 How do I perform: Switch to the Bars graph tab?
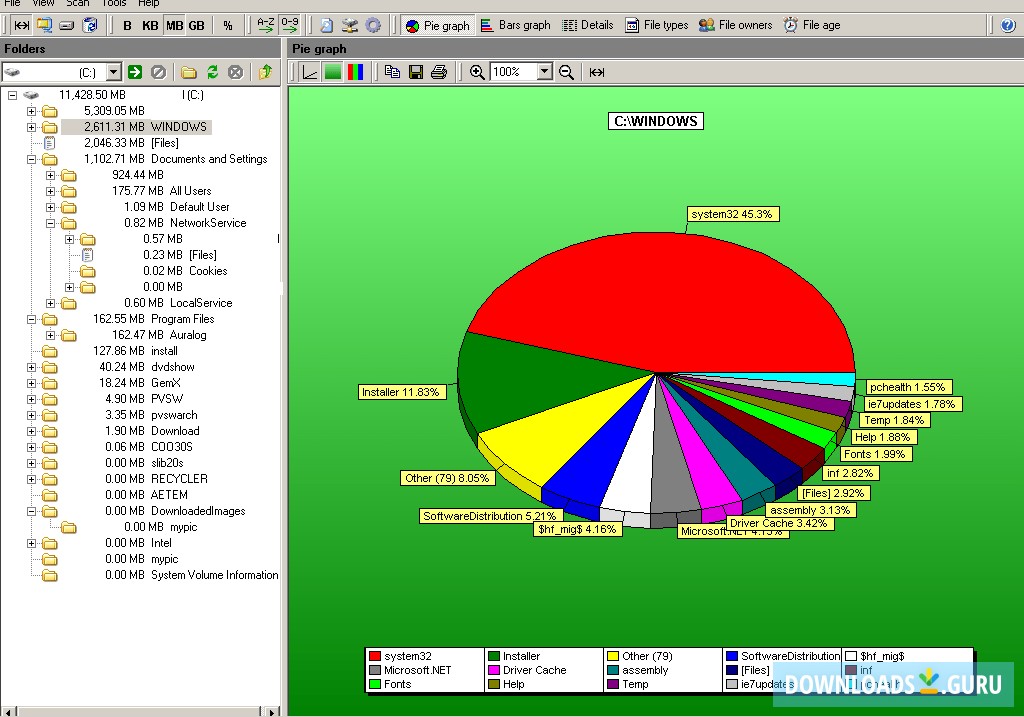click(x=515, y=25)
